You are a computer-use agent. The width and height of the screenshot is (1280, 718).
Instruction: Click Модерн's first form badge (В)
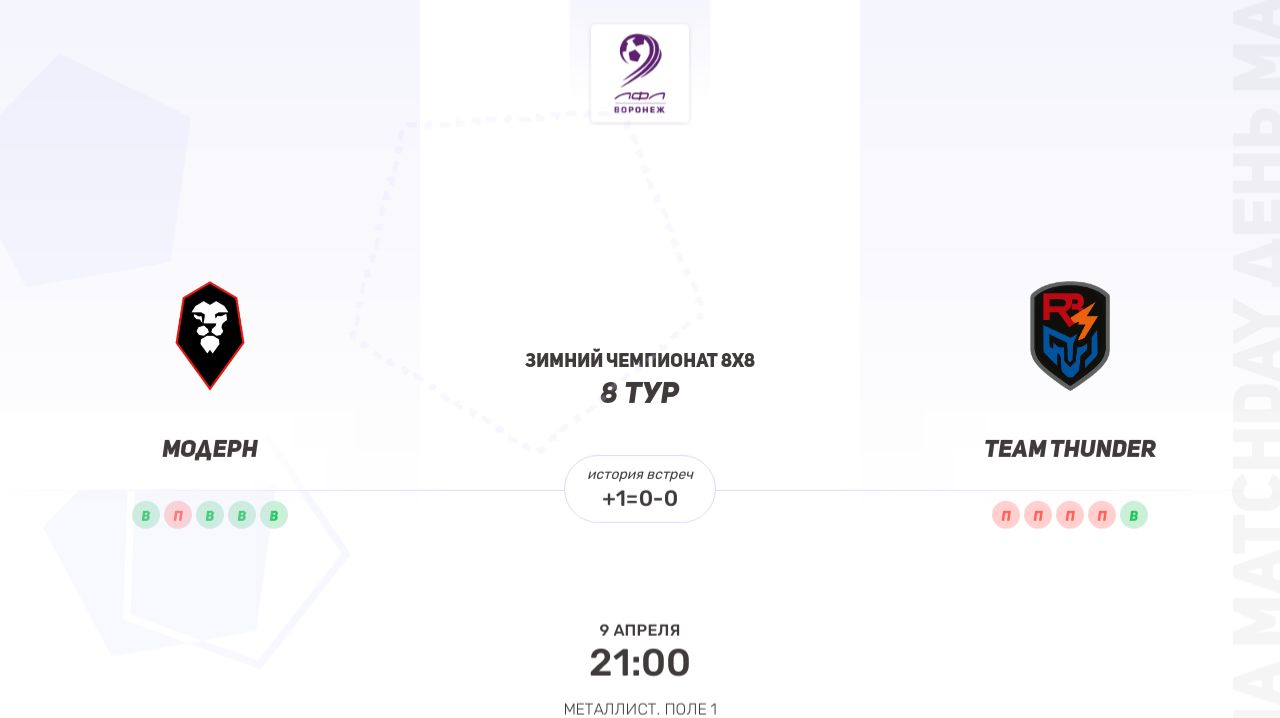click(x=146, y=515)
